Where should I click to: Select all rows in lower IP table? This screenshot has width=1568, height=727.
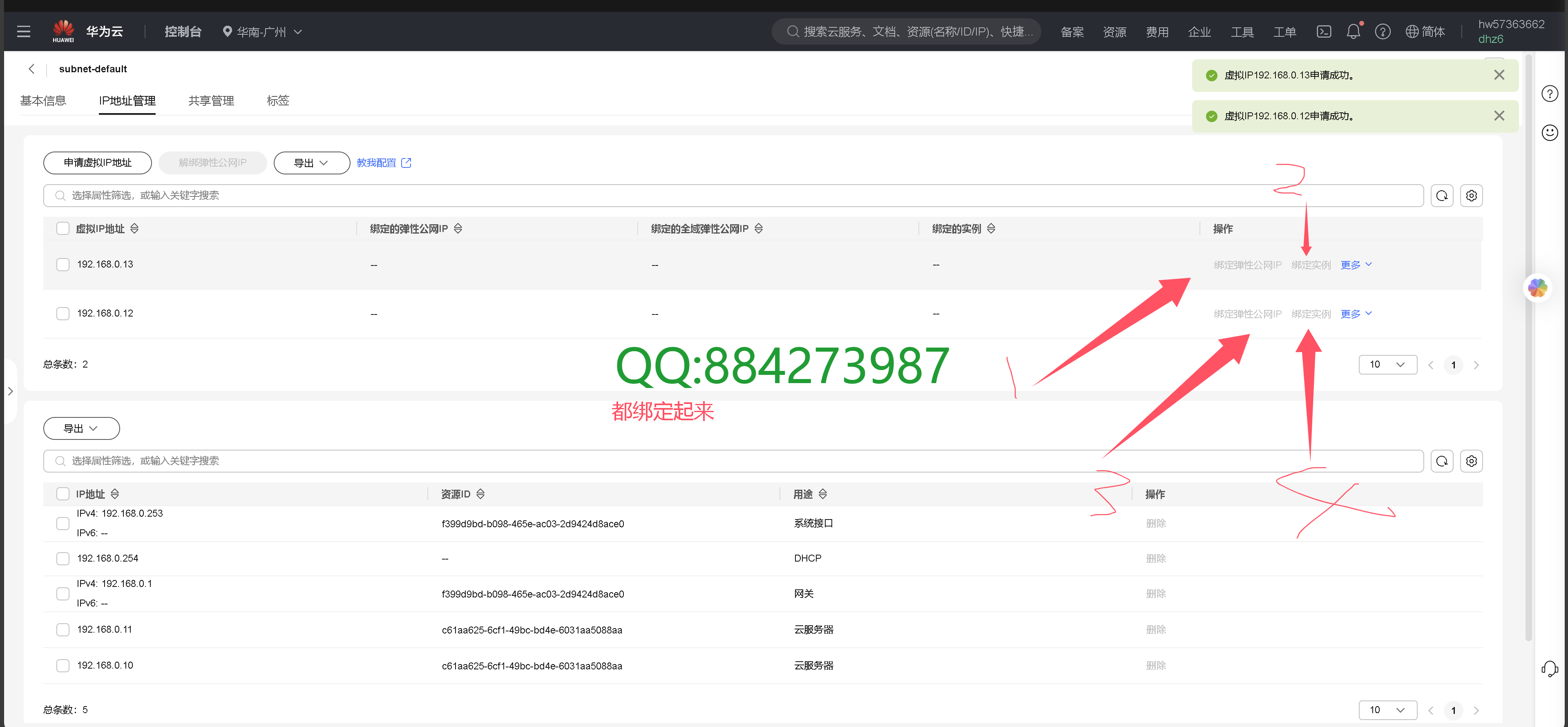click(63, 494)
